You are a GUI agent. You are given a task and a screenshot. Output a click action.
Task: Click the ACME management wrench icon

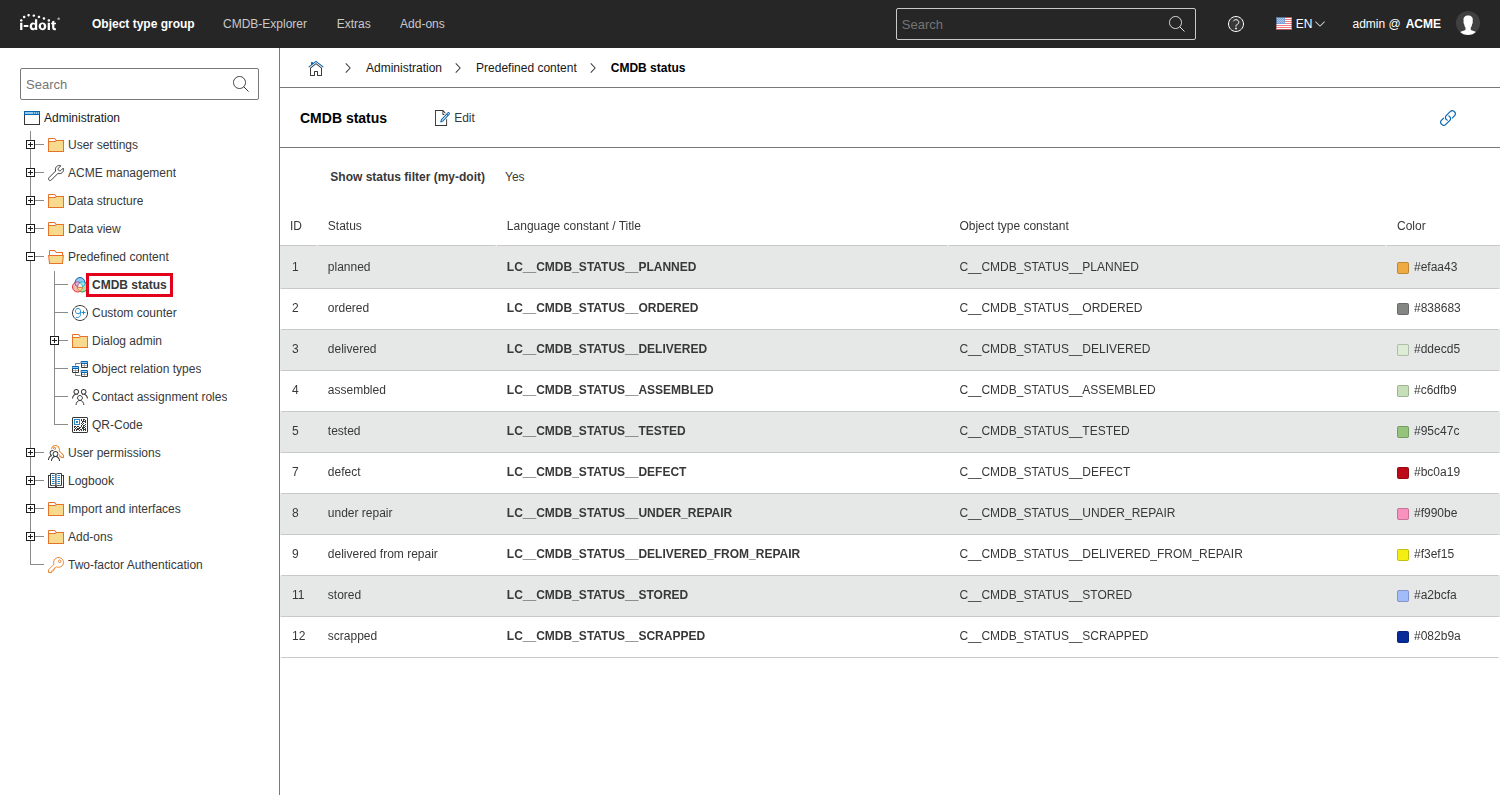[x=56, y=173]
